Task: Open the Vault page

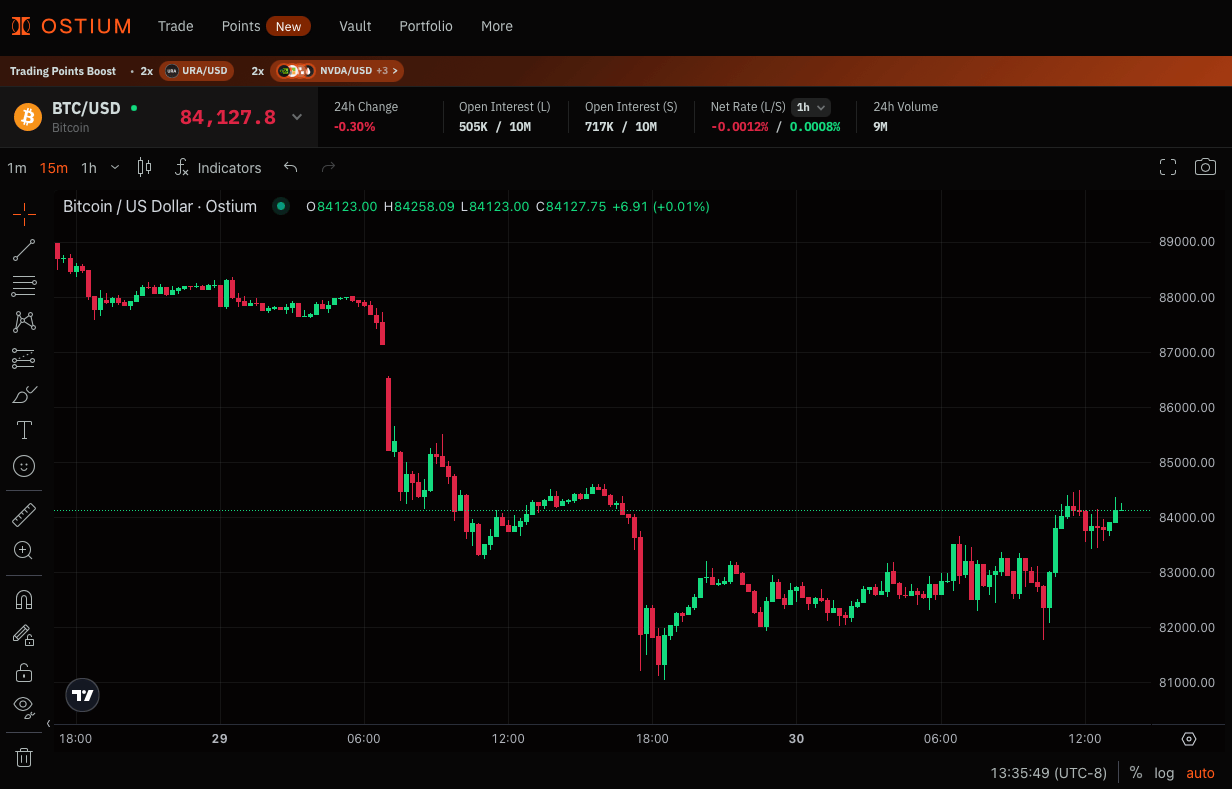Action: (x=355, y=26)
